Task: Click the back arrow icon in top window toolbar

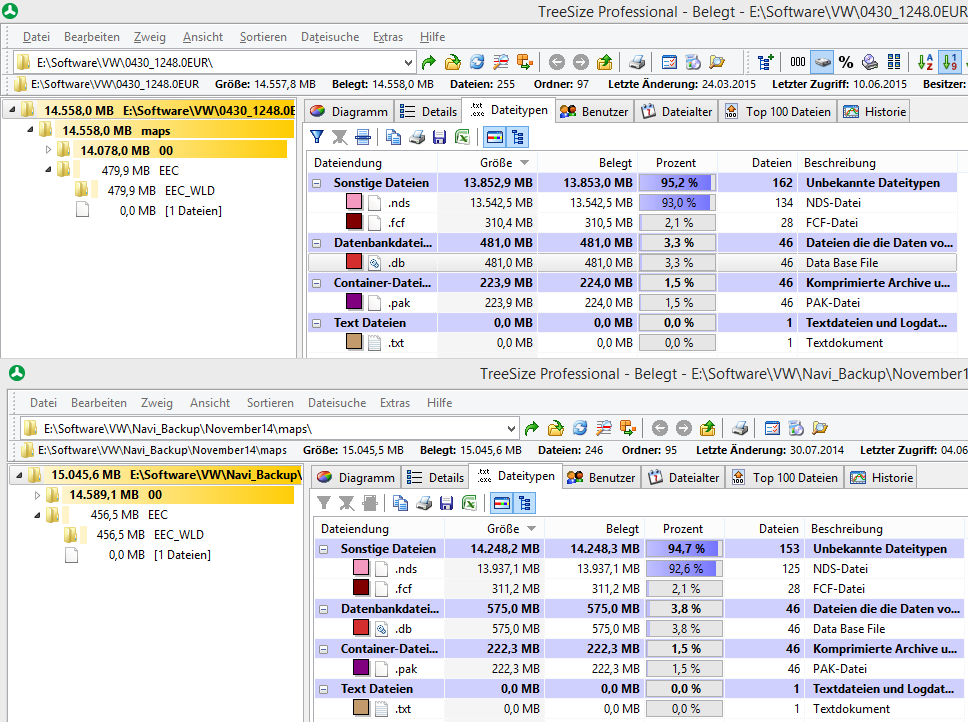Action: [557, 62]
